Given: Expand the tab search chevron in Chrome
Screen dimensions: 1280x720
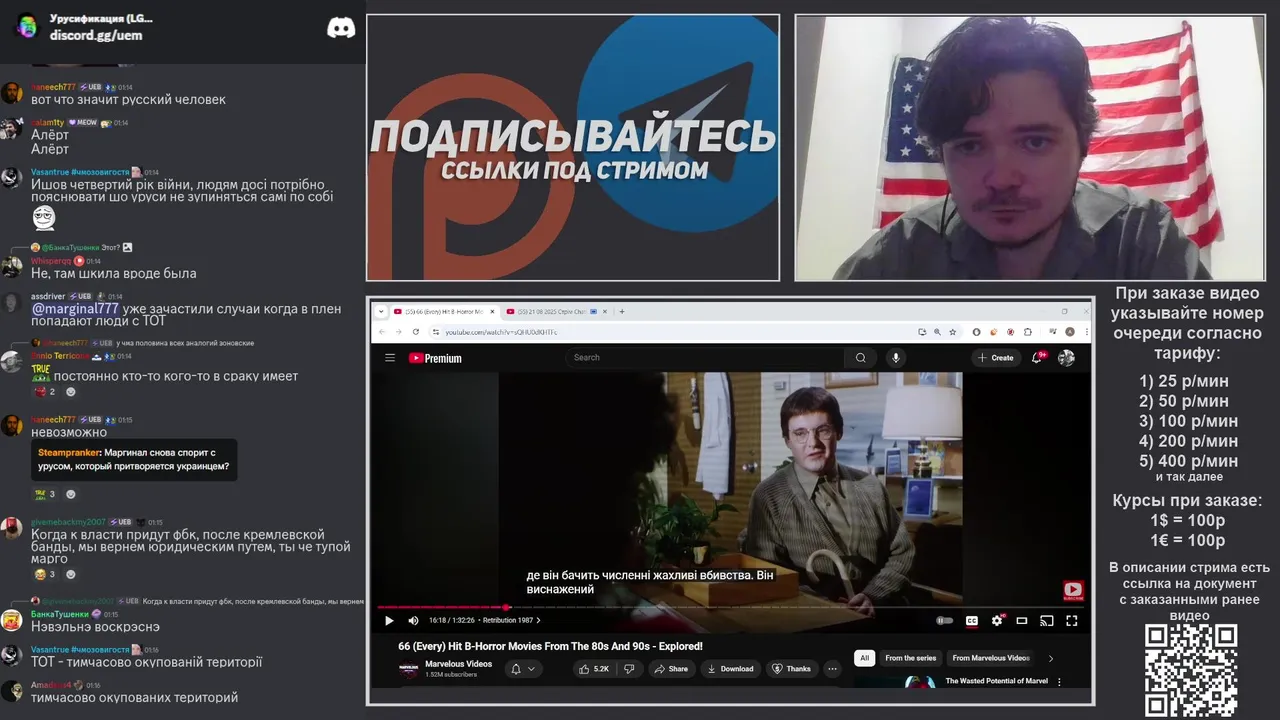Looking at the screenshot, I should pyautogui.click(x=381, y=311).
